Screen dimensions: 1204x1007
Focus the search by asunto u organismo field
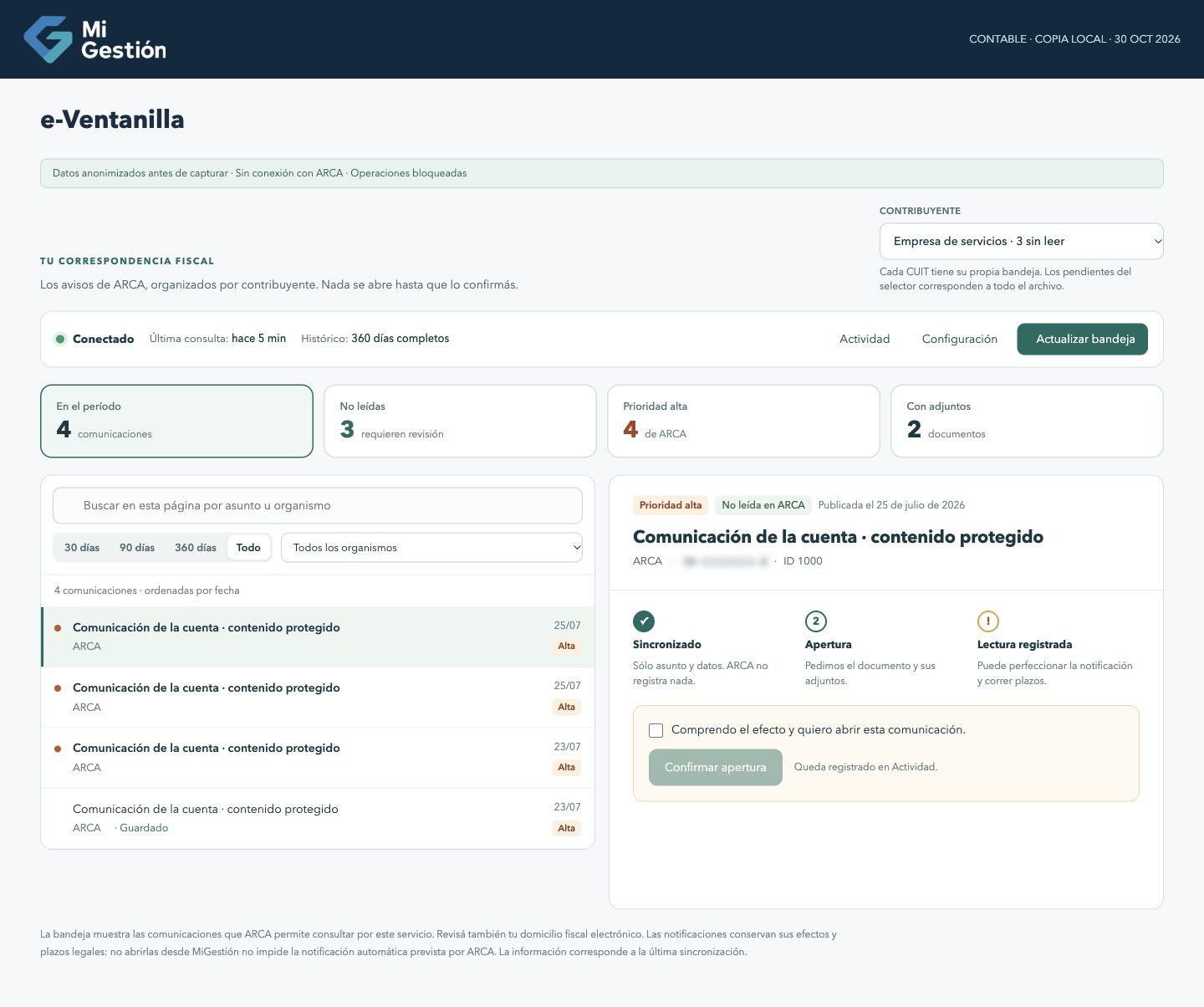pyautogui.click(x=318, y=505)
